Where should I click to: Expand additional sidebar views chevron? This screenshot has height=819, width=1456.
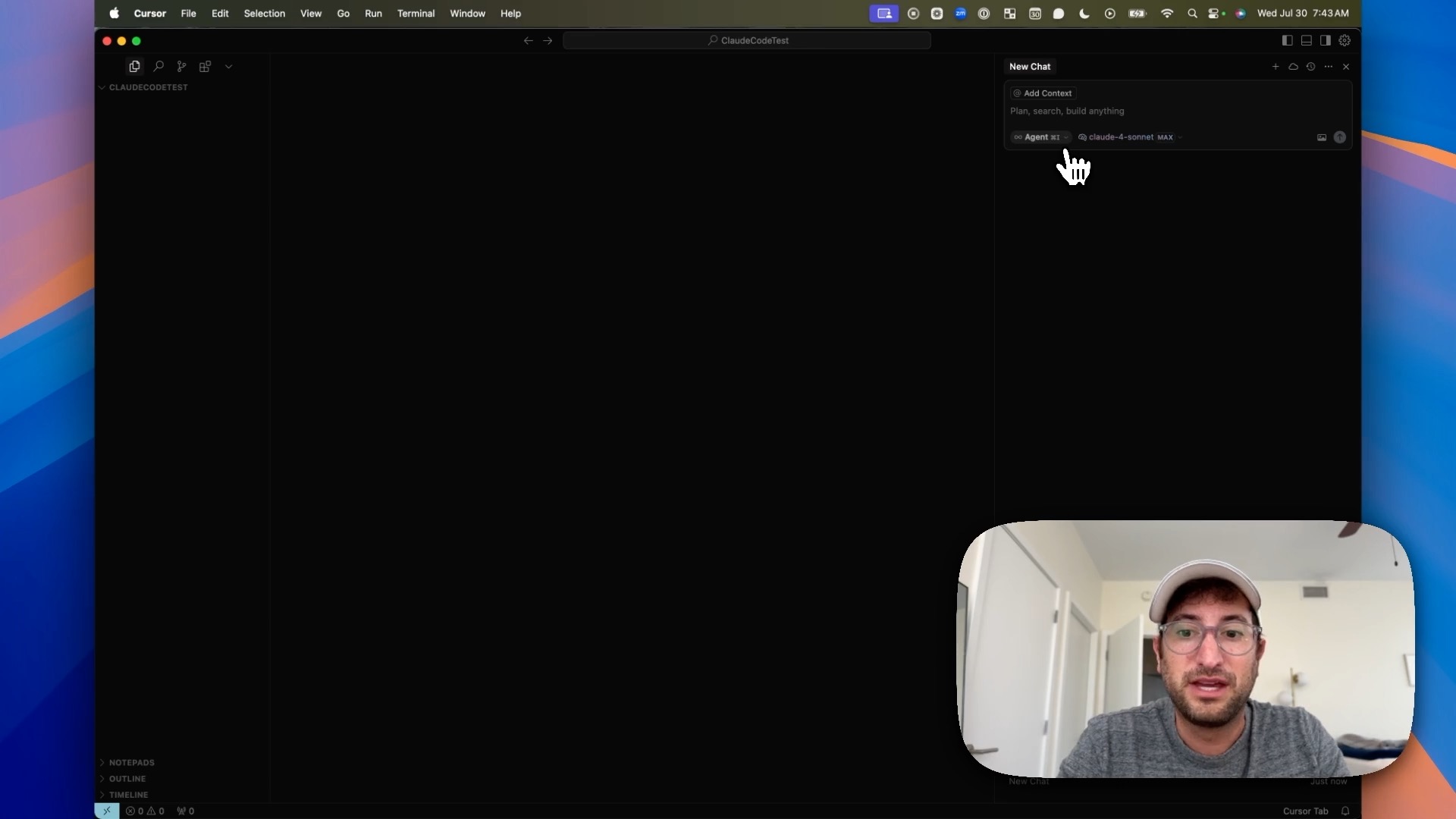click(x=228, y=67)
